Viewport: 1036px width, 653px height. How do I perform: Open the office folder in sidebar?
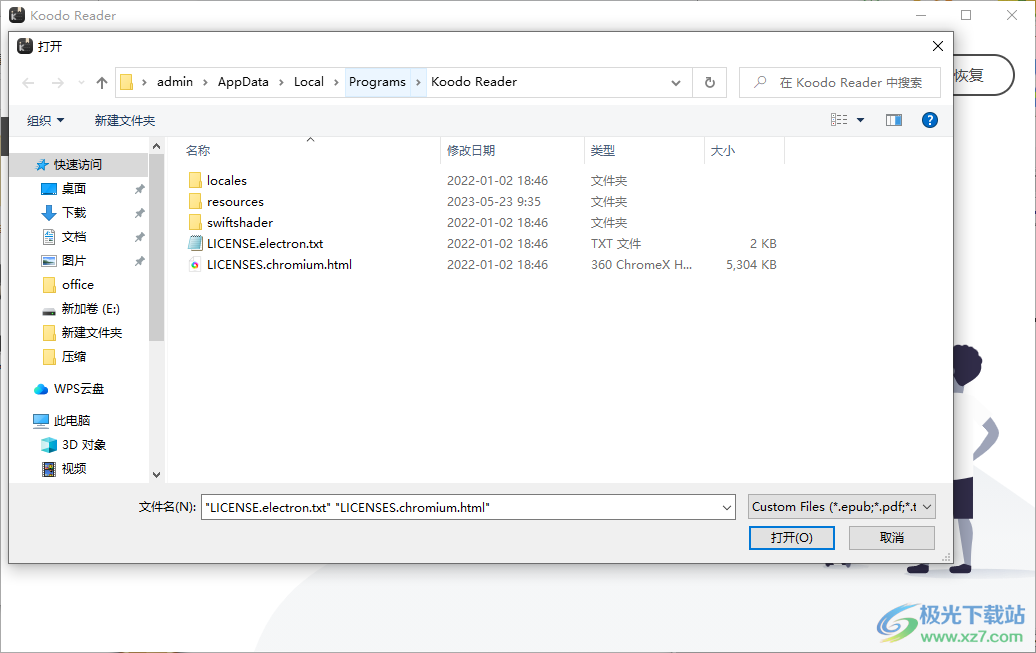pyautogui.click(x=78, y=284)
